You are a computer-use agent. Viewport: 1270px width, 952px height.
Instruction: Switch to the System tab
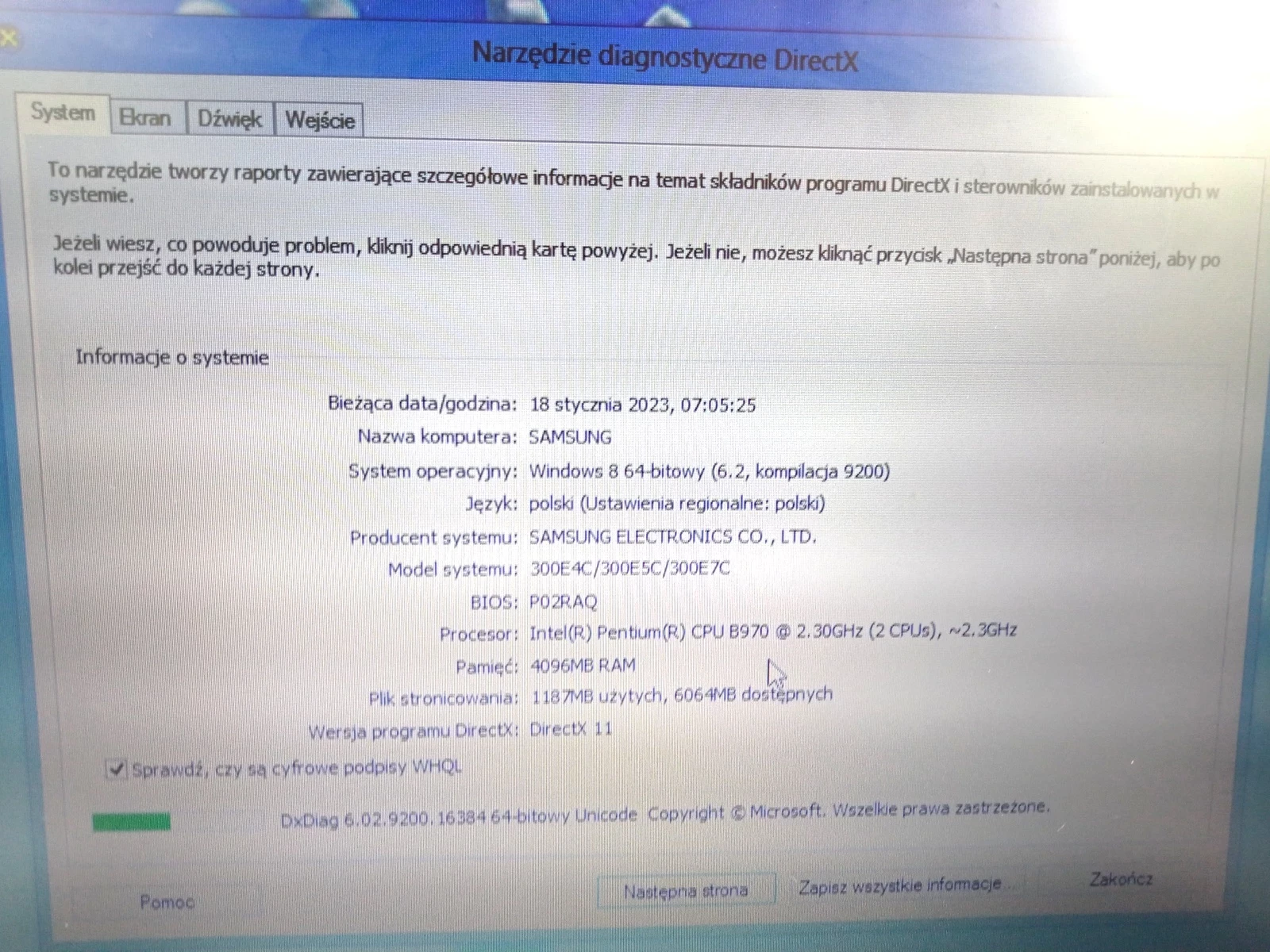[x=63, y=113]
